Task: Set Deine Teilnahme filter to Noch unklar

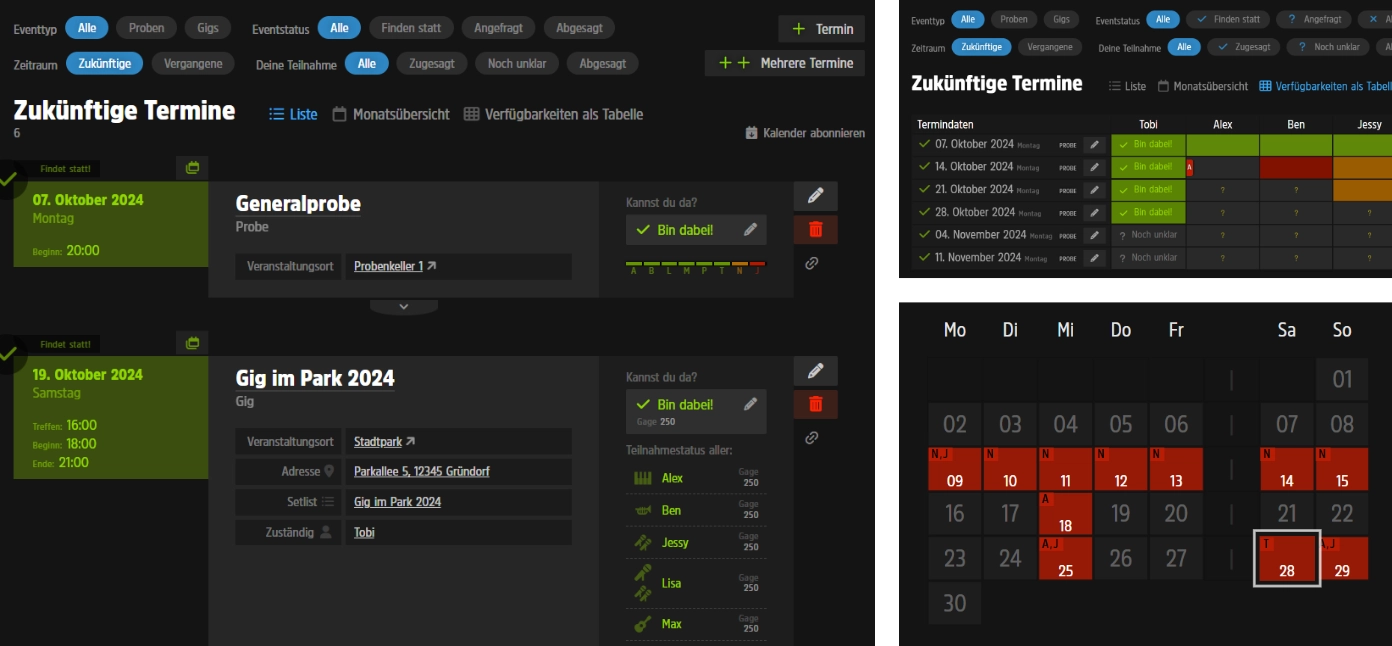Action: (x=517, y=63)
